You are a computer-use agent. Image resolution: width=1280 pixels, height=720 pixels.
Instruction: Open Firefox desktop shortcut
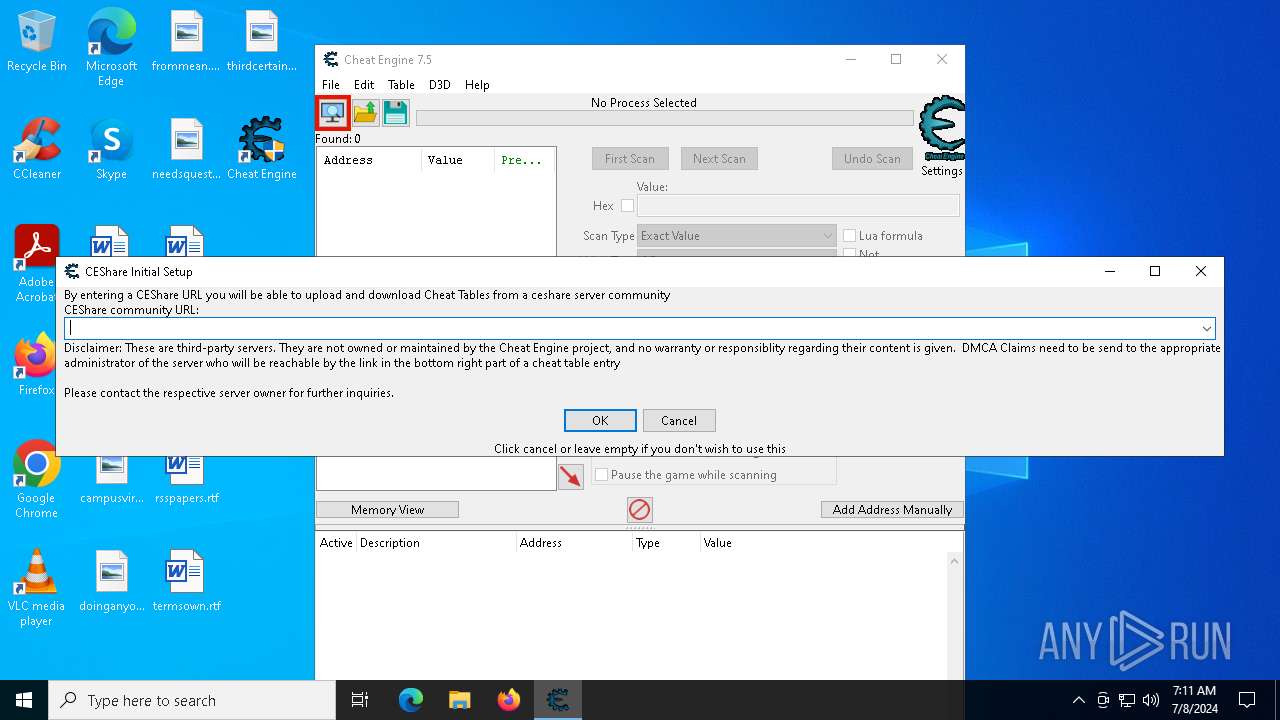[37, 365]
